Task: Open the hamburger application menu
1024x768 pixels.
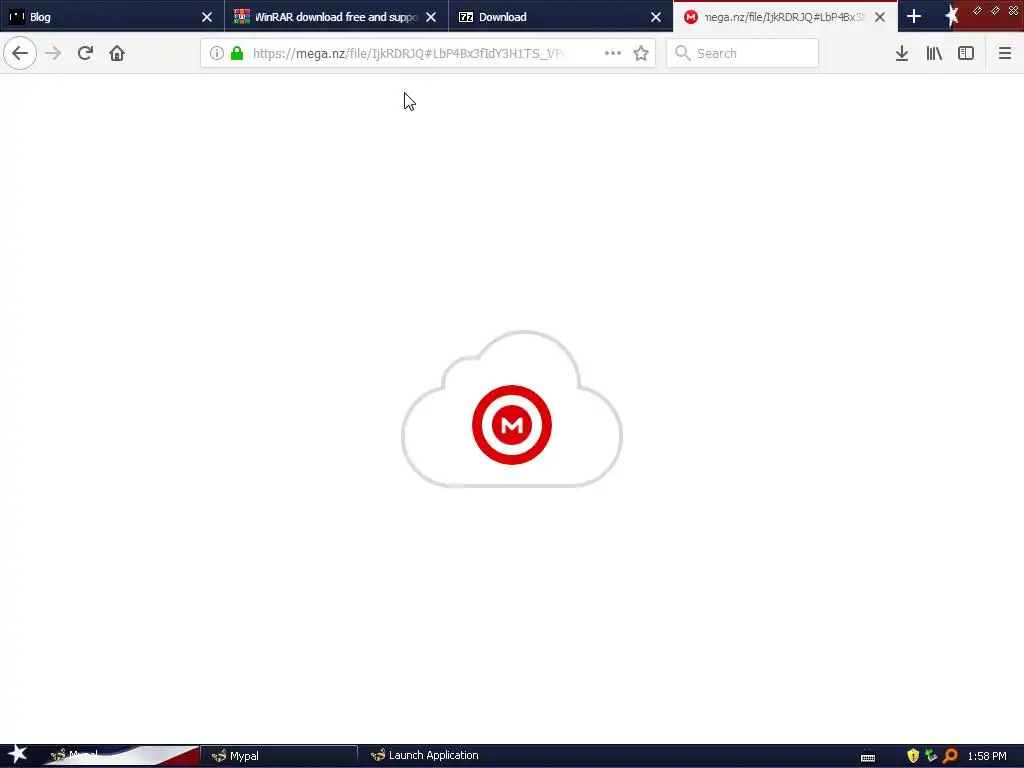Action: click(x=1004, y=53)
